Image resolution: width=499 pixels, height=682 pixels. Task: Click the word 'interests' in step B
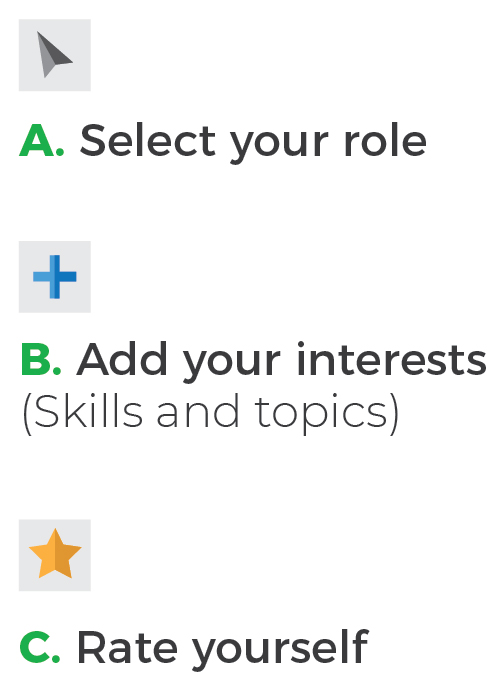pos(391,359)
